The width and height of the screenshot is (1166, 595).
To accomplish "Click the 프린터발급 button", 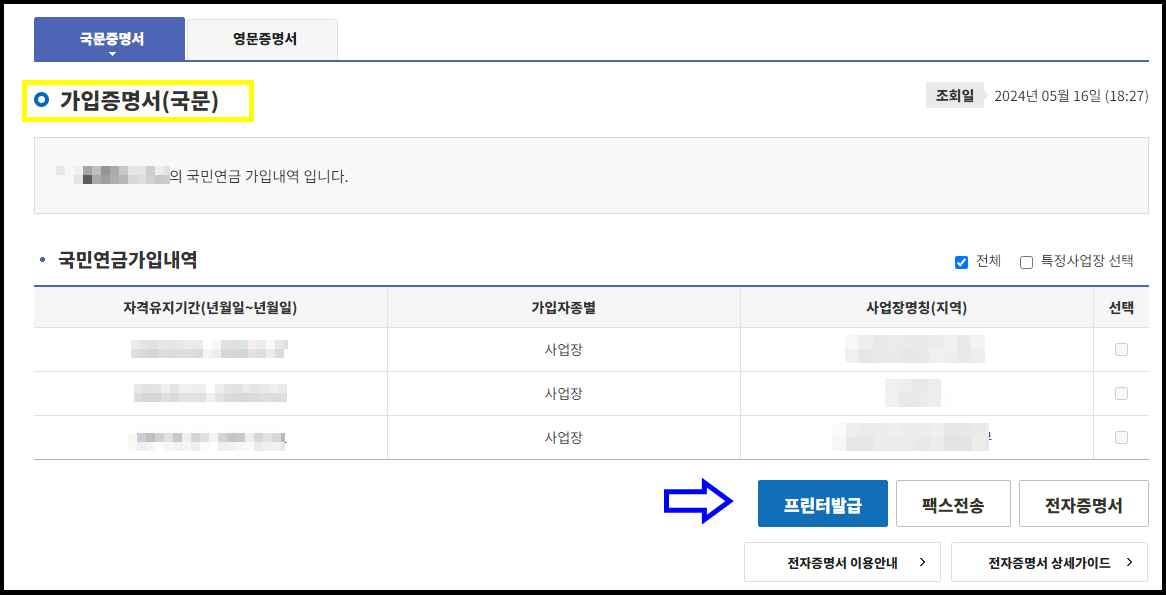I will (822, 503).
